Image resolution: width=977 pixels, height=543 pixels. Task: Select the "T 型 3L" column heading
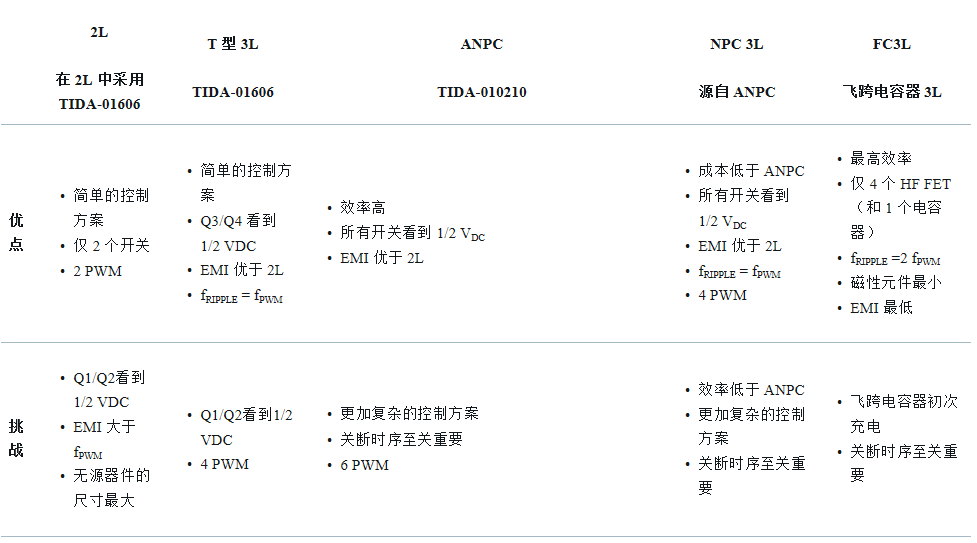pos(232,44)
